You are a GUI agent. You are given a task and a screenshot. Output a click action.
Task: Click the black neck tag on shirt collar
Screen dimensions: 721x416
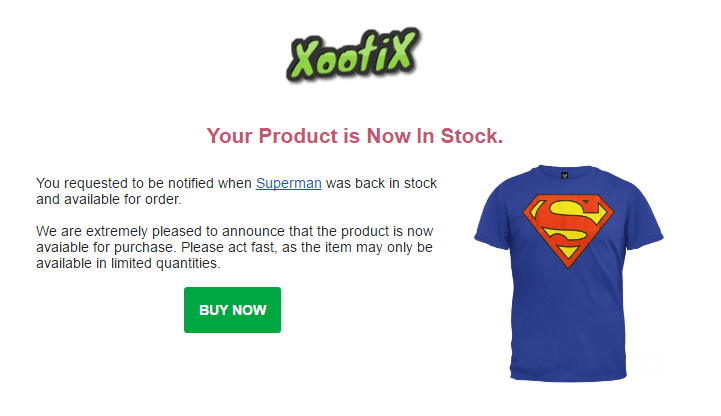pos(565,175)
